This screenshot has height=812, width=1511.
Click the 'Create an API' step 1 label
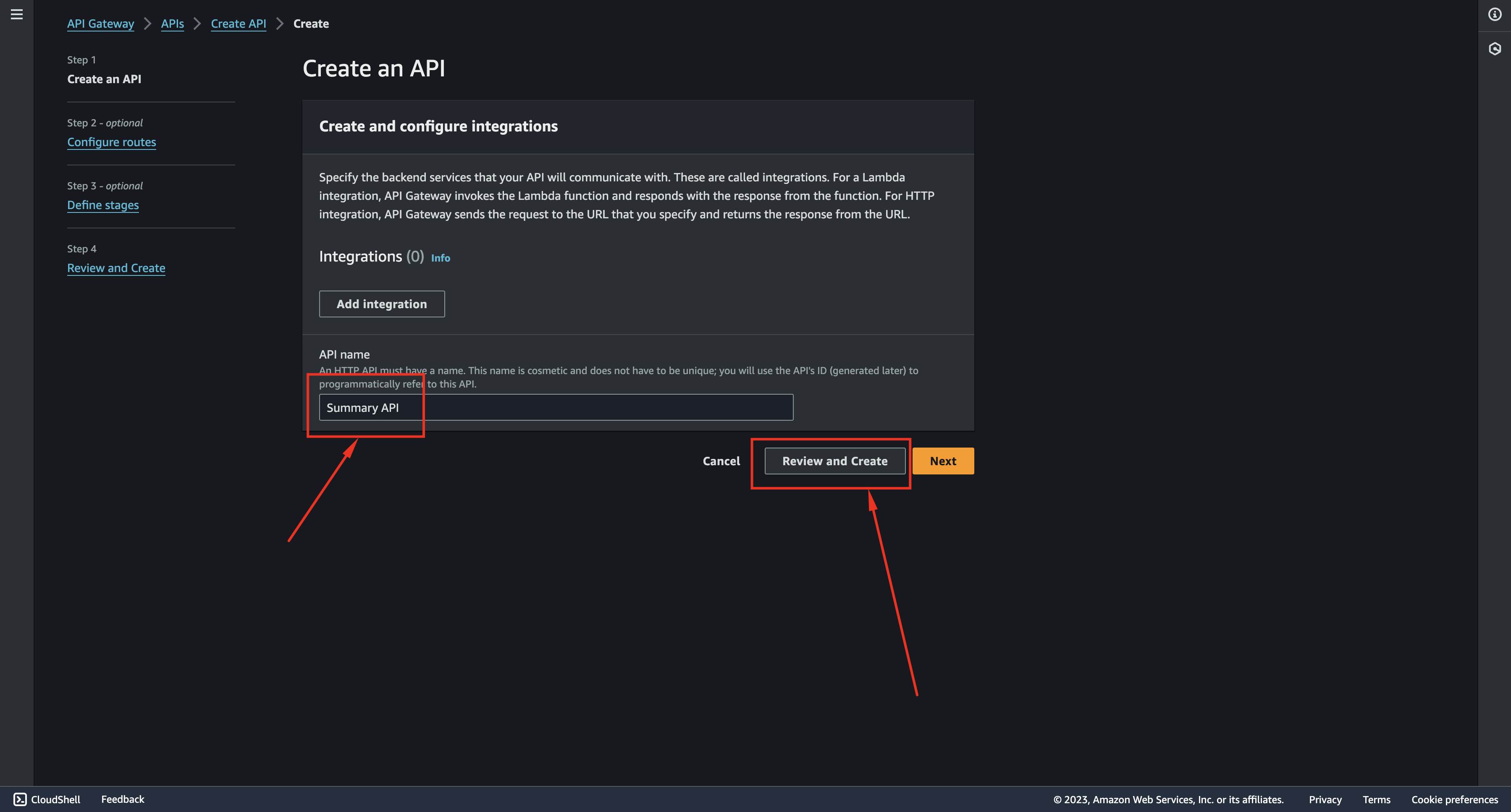105,79
